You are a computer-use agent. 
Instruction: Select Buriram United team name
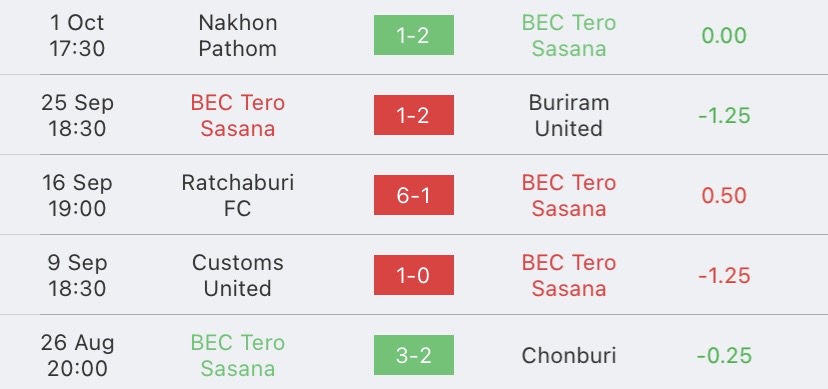coord(569,116)
